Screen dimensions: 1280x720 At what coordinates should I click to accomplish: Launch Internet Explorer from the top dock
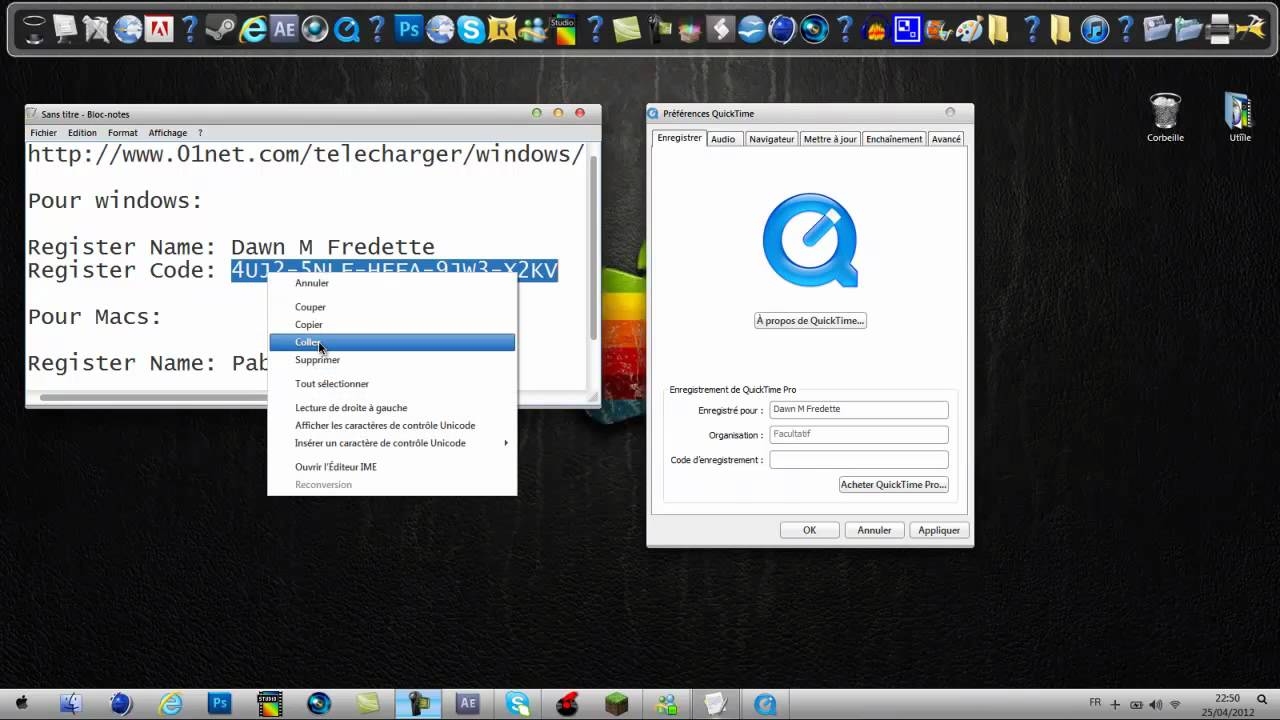(253, 29)
